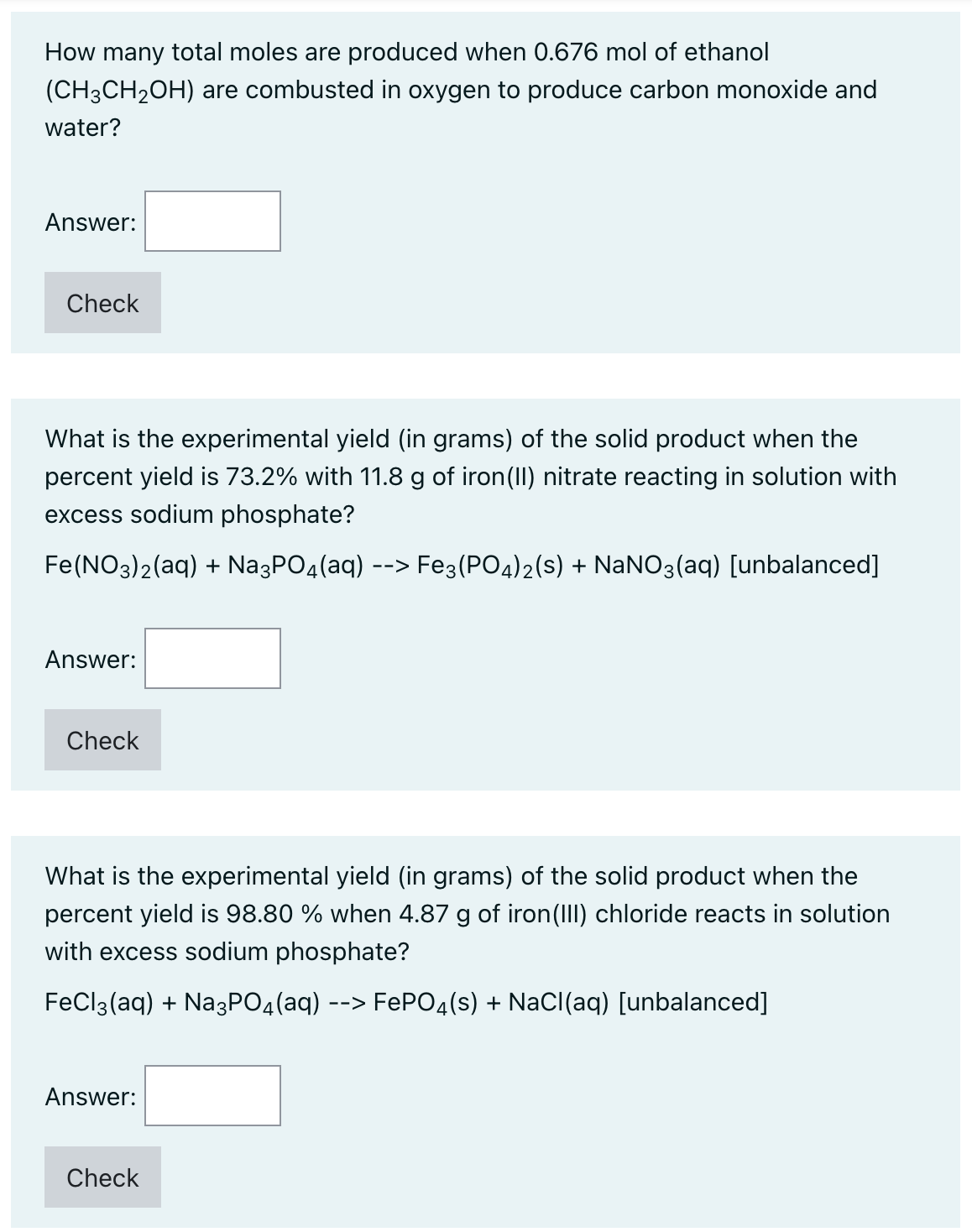Screen dimensions: 972x1232
Task: Click the [unbalanced] tag after NaCl(aq)
Action: [692, 1003]
